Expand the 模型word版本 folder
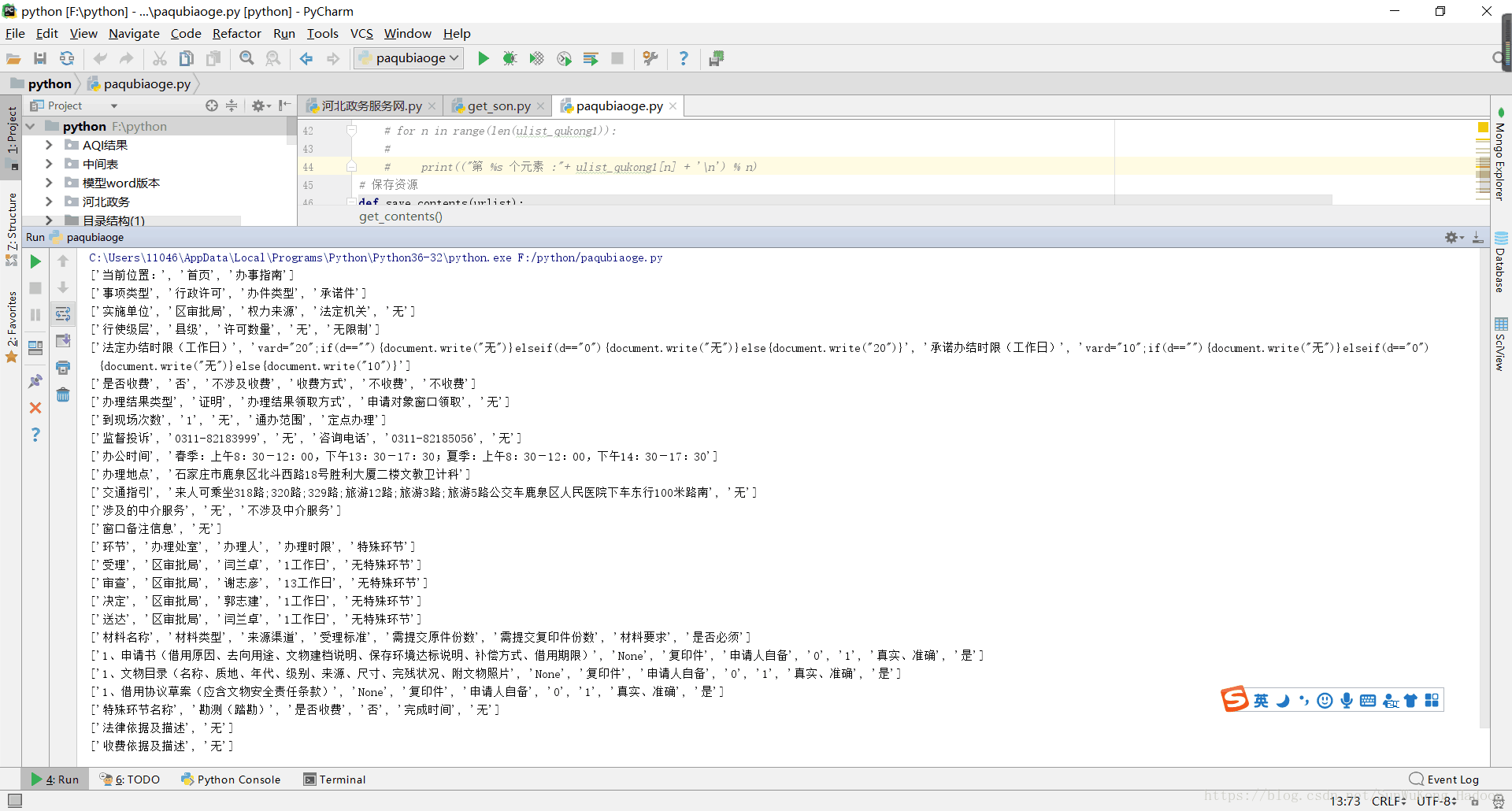The image size is (1512, 811). tap(49, 183)
